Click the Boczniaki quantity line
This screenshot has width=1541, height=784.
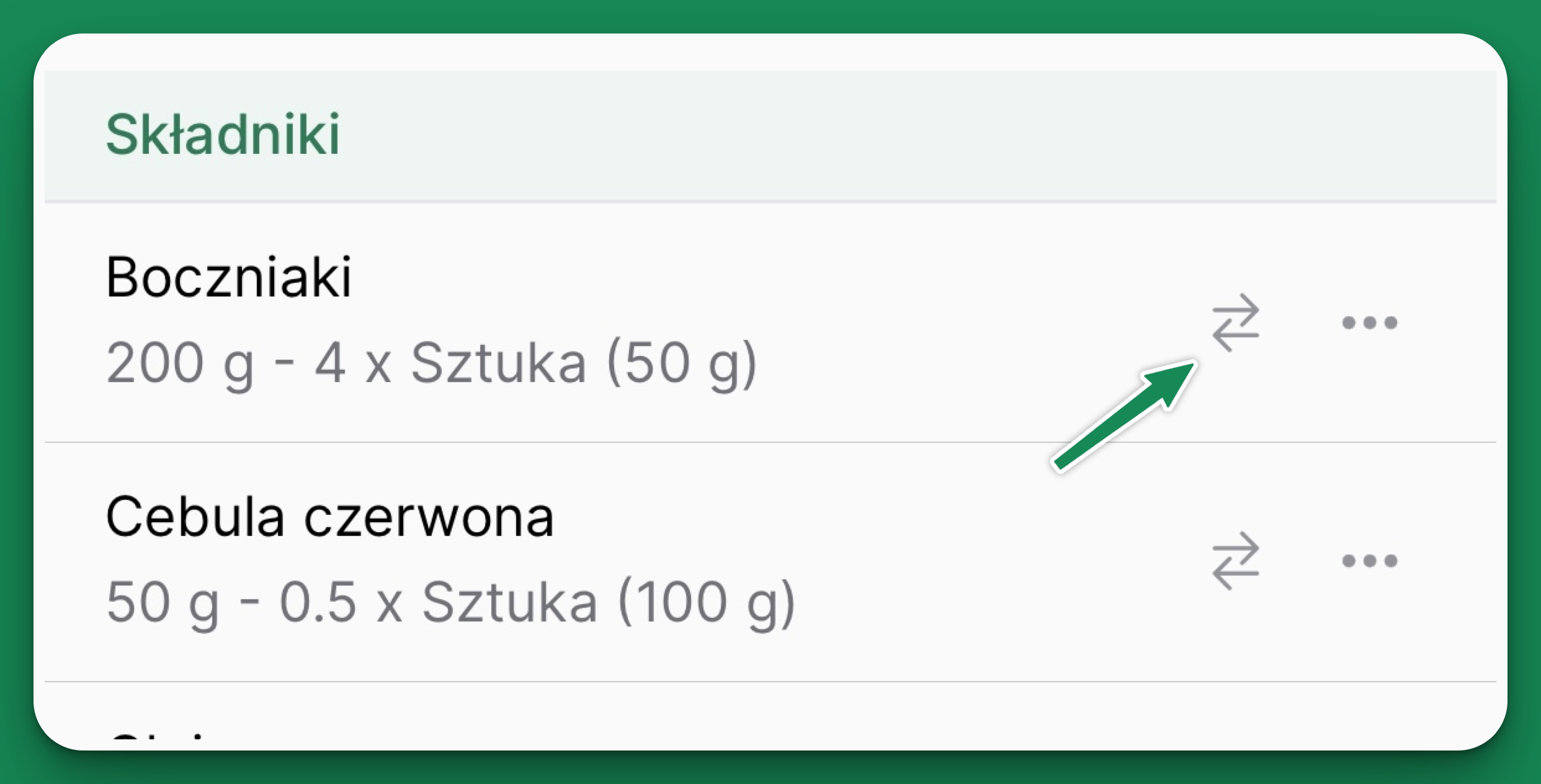(431, 364)
